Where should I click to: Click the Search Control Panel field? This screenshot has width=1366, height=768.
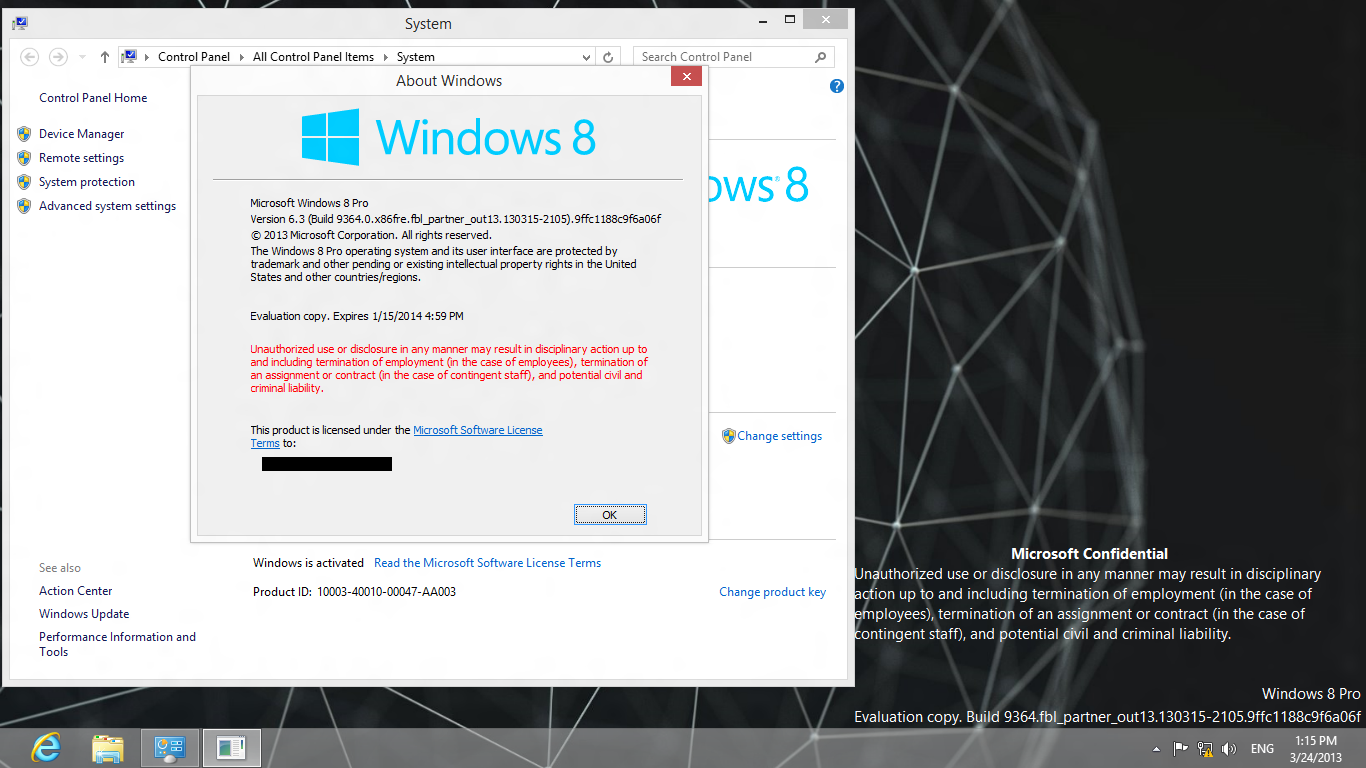[x=725, y=57]
